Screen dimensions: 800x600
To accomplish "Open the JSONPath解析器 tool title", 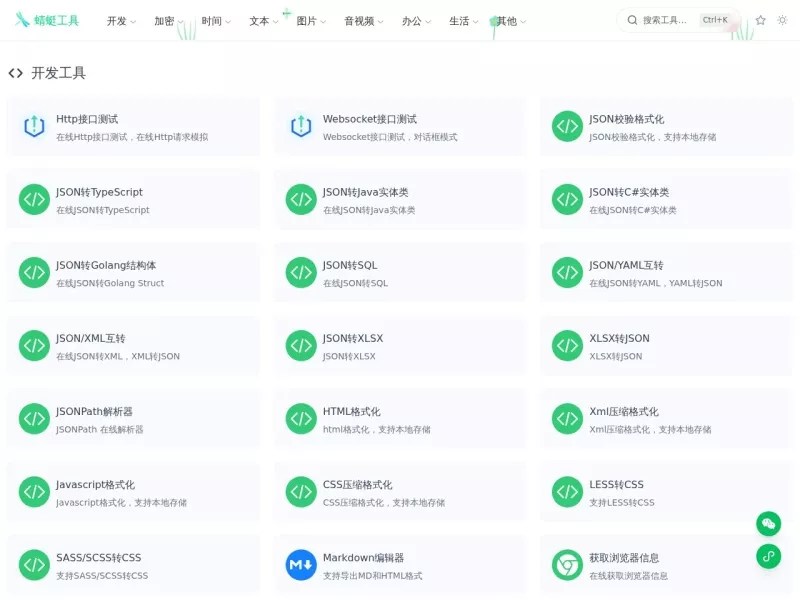I will (94, 412).
